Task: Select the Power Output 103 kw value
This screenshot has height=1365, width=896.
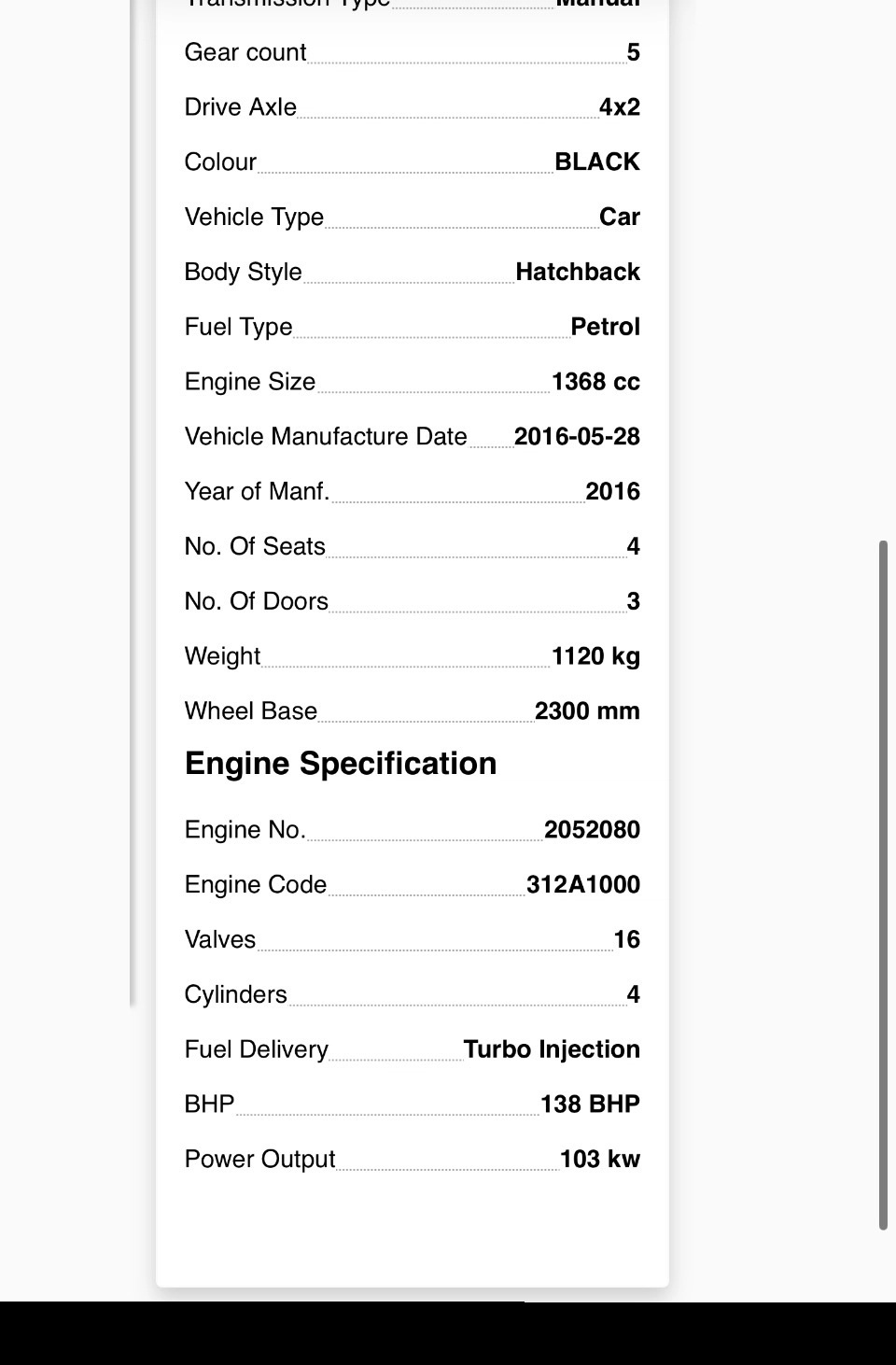Action: [x=600, y=1160]
